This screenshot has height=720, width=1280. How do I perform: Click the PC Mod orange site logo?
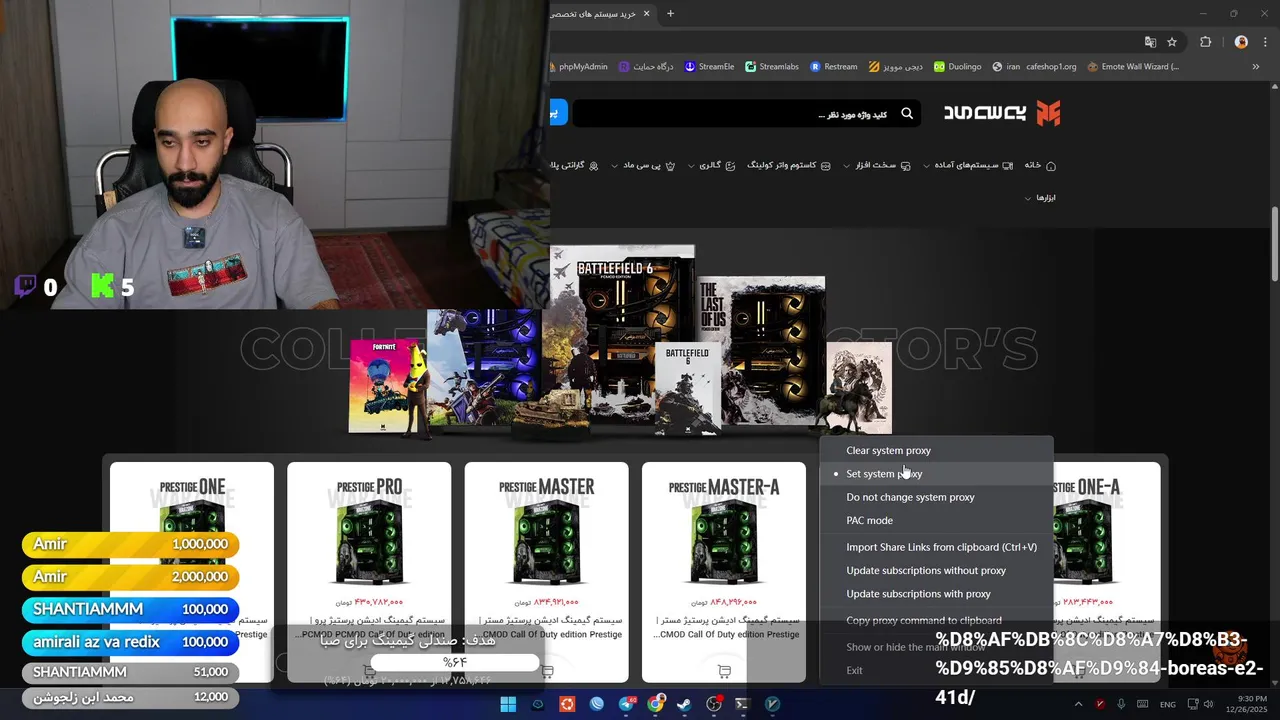pyautogui.click(x=1047, y=113)
